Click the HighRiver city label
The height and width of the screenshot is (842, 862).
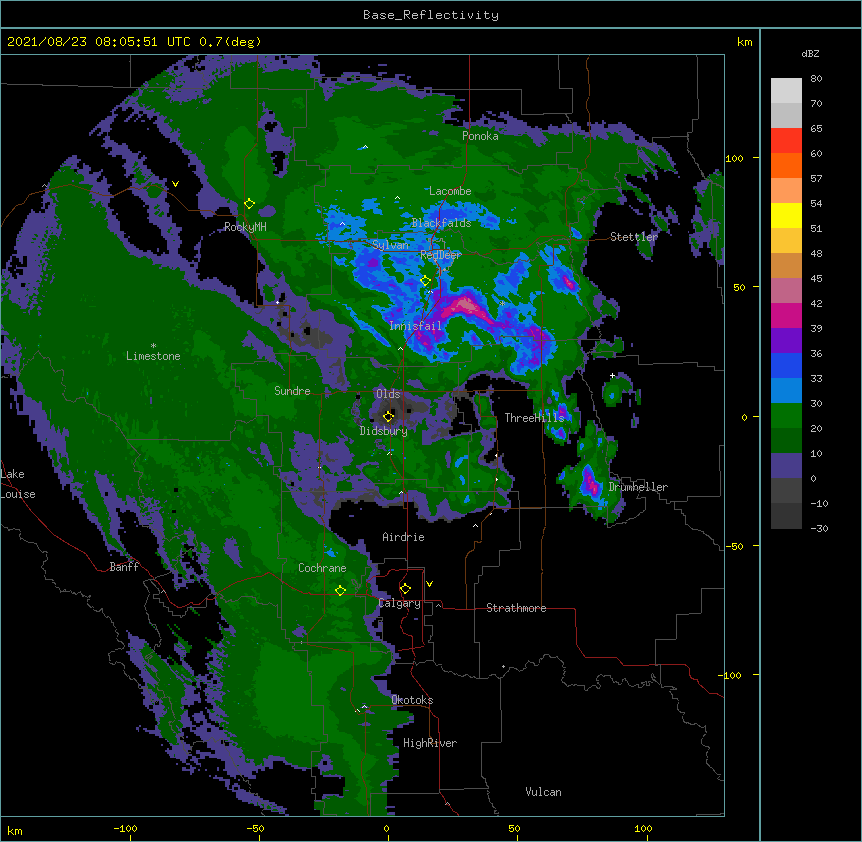coord(429,743)
